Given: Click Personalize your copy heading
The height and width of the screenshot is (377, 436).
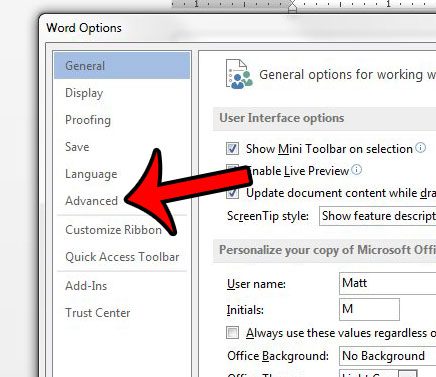Looking at the screenshot, I should [327, 250].
